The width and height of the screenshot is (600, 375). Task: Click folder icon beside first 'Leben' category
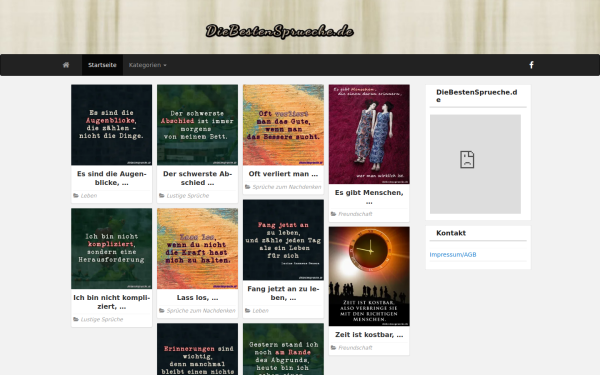(76, 196)
